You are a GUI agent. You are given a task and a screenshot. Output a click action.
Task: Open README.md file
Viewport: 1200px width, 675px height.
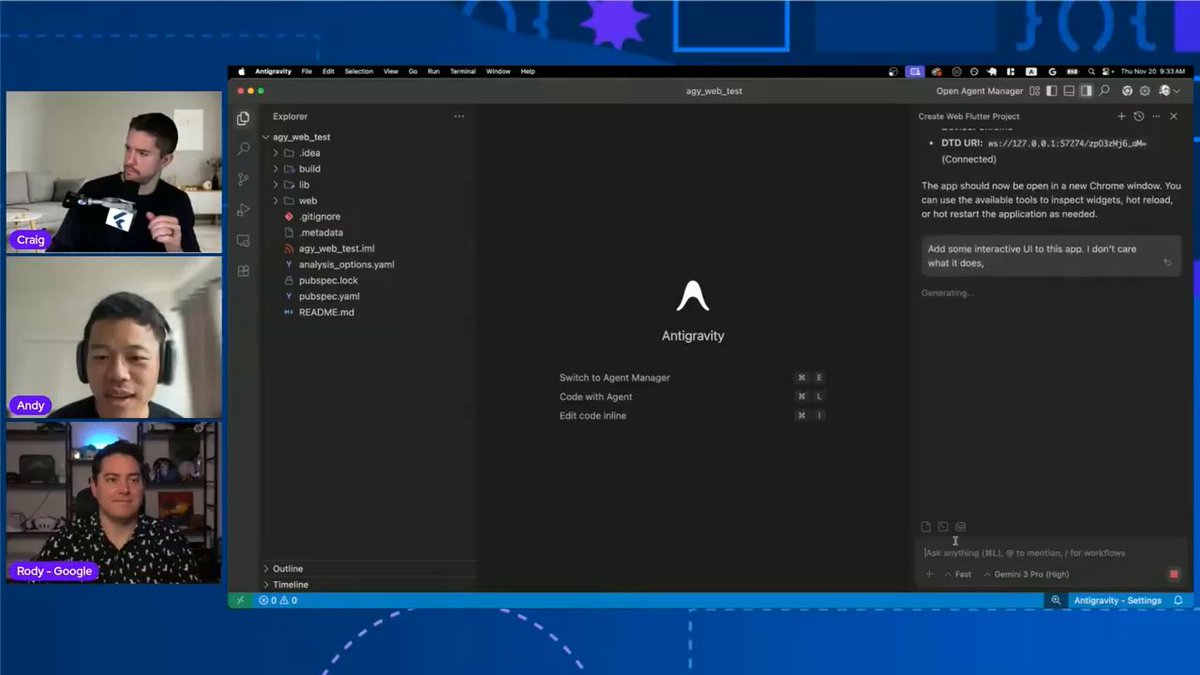(326, 313)
